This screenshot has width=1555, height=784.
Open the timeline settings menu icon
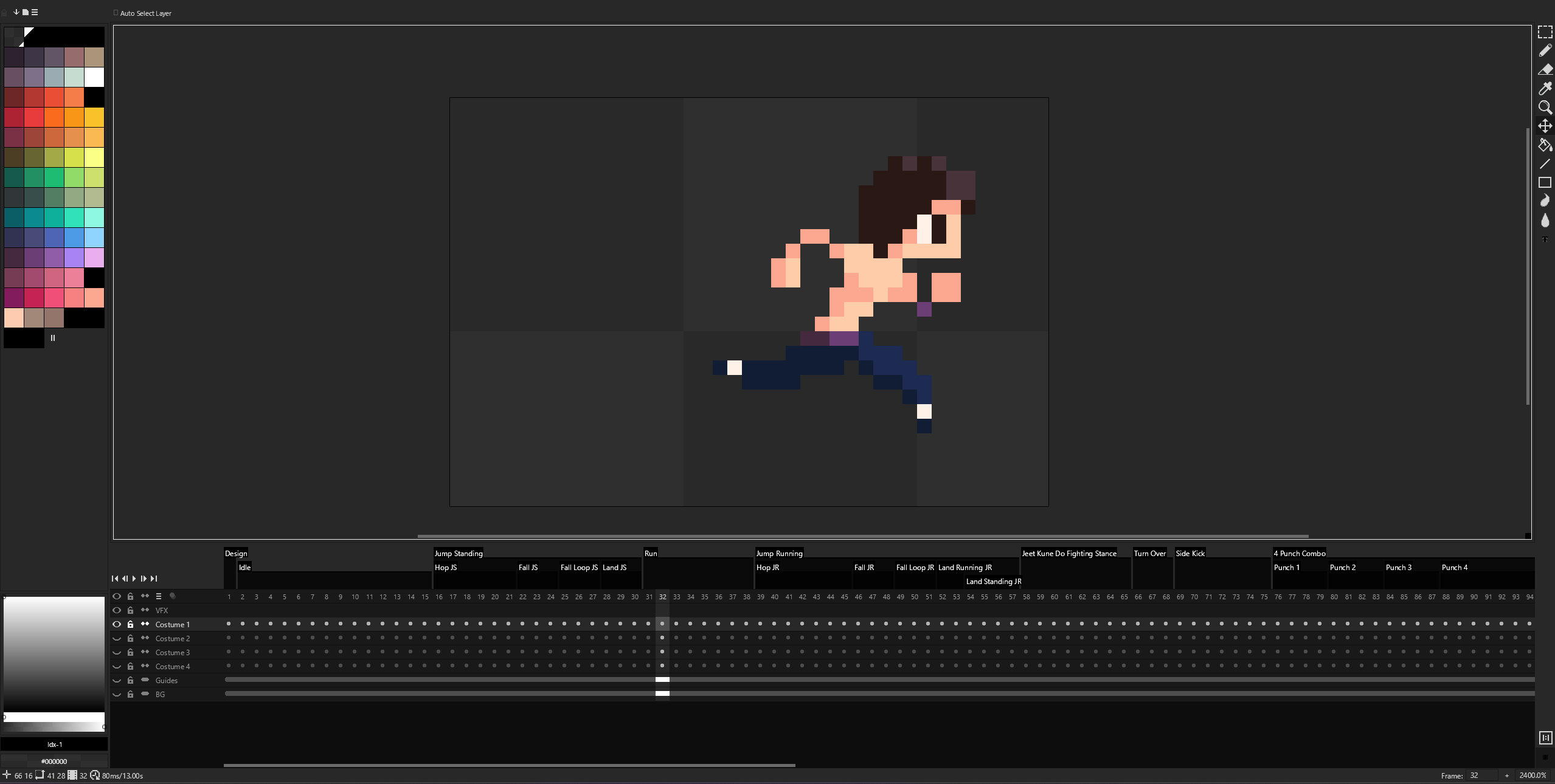[159, 596]
